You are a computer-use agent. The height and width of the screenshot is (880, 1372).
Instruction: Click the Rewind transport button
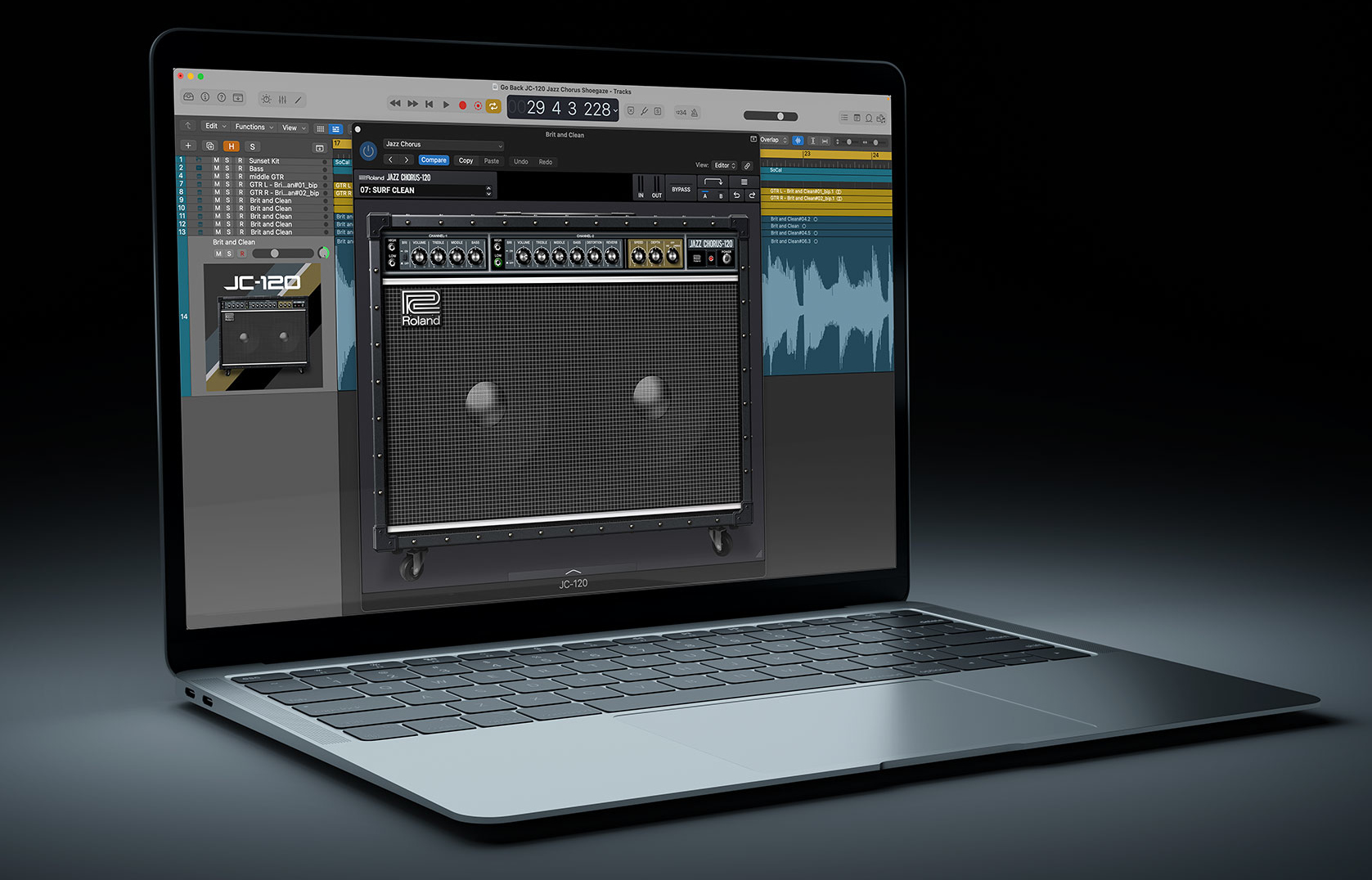[395, 104]
